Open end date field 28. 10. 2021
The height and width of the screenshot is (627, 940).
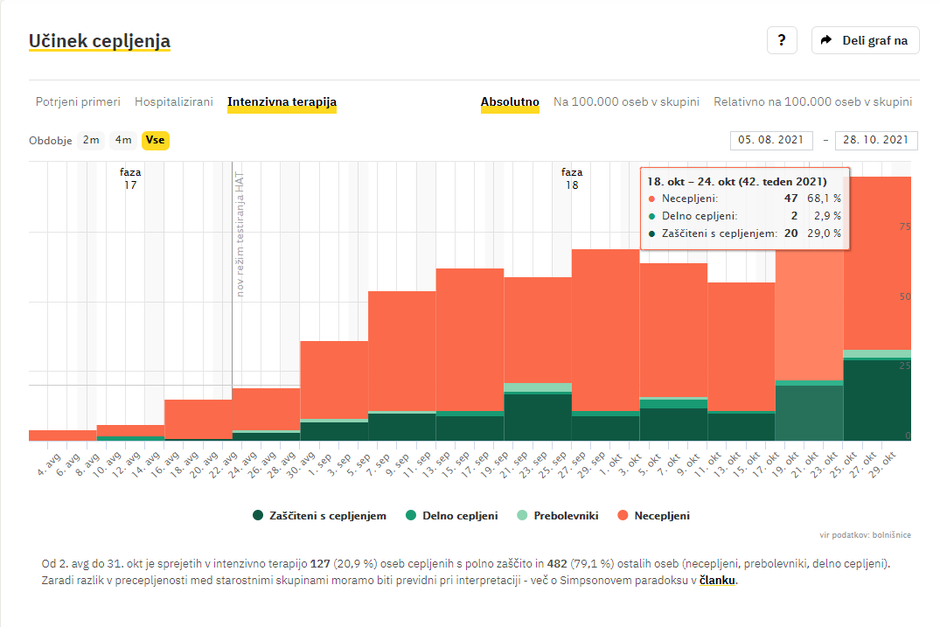point(876,141)
